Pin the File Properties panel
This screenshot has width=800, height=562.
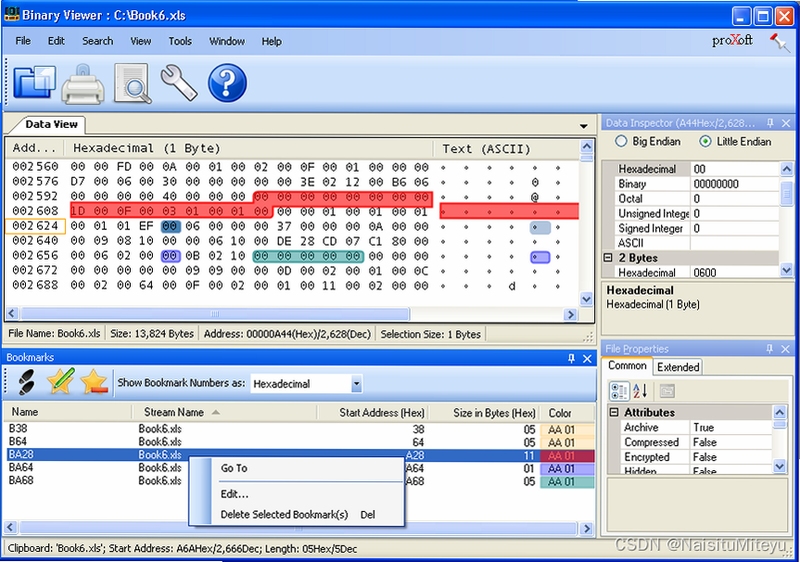tap(769, 349)
